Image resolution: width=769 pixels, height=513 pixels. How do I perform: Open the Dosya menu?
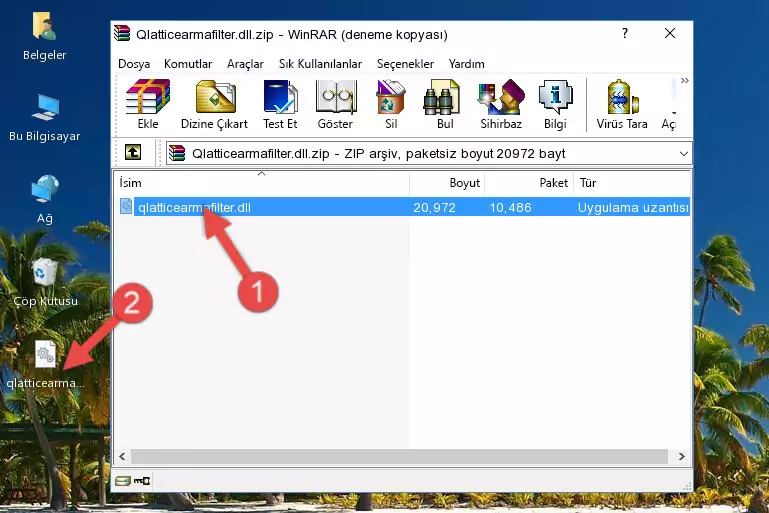(134, 64)
